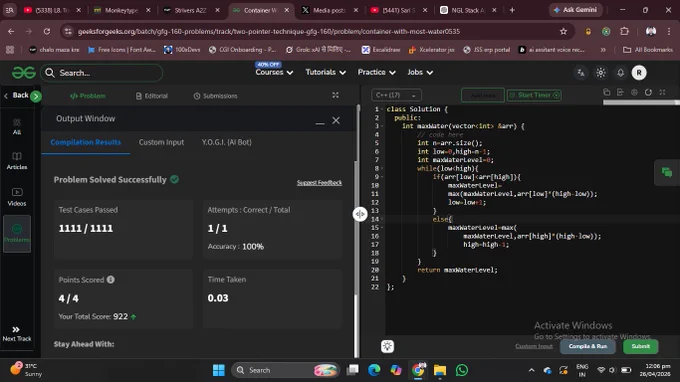
Task: Reset code with the refresh icon
Action: pyautogui.click(x=648, y=92)
